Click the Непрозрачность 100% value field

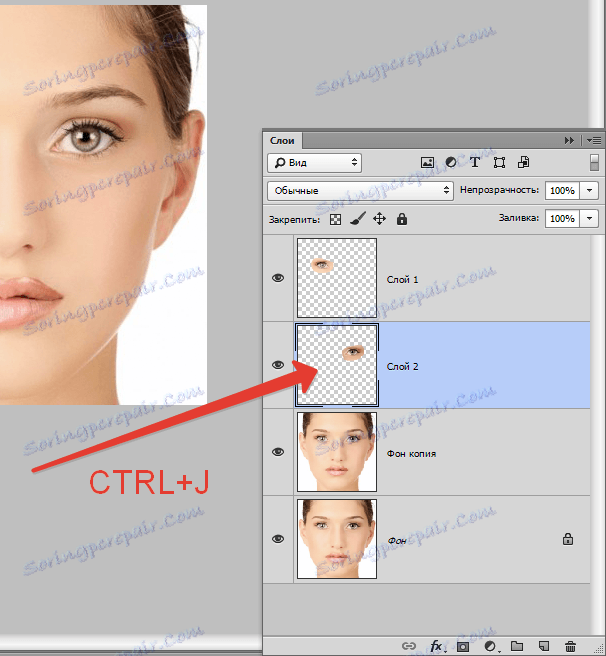tap(562, 190)
